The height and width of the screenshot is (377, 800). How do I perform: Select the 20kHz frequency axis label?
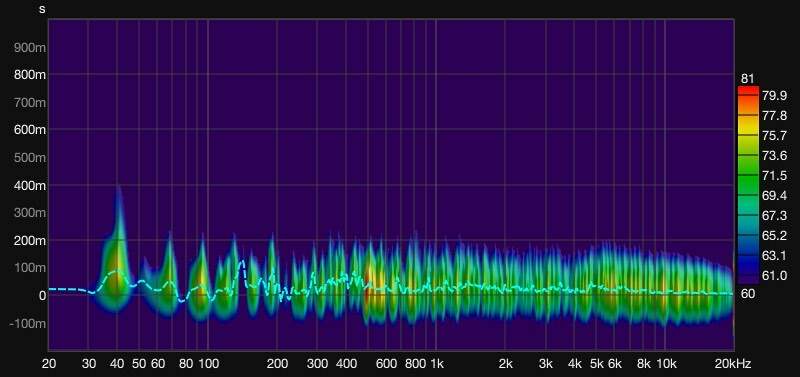pyautogui.click(x=733, y=364)
